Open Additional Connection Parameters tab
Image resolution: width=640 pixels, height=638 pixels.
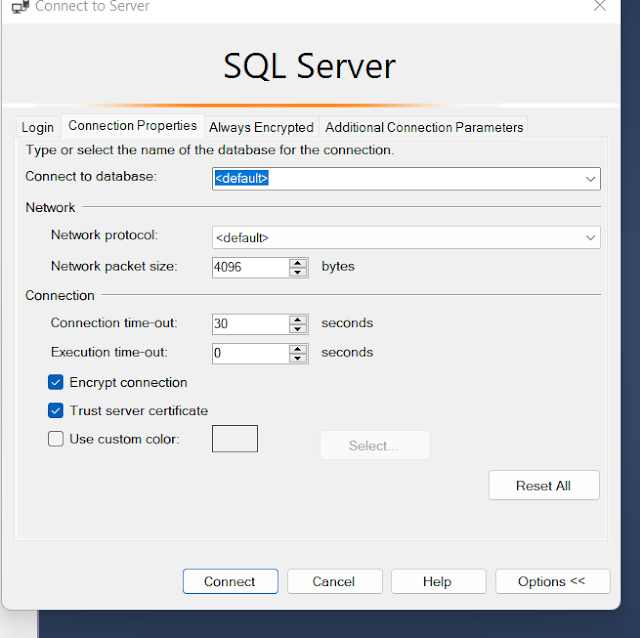tap(424, 127)
